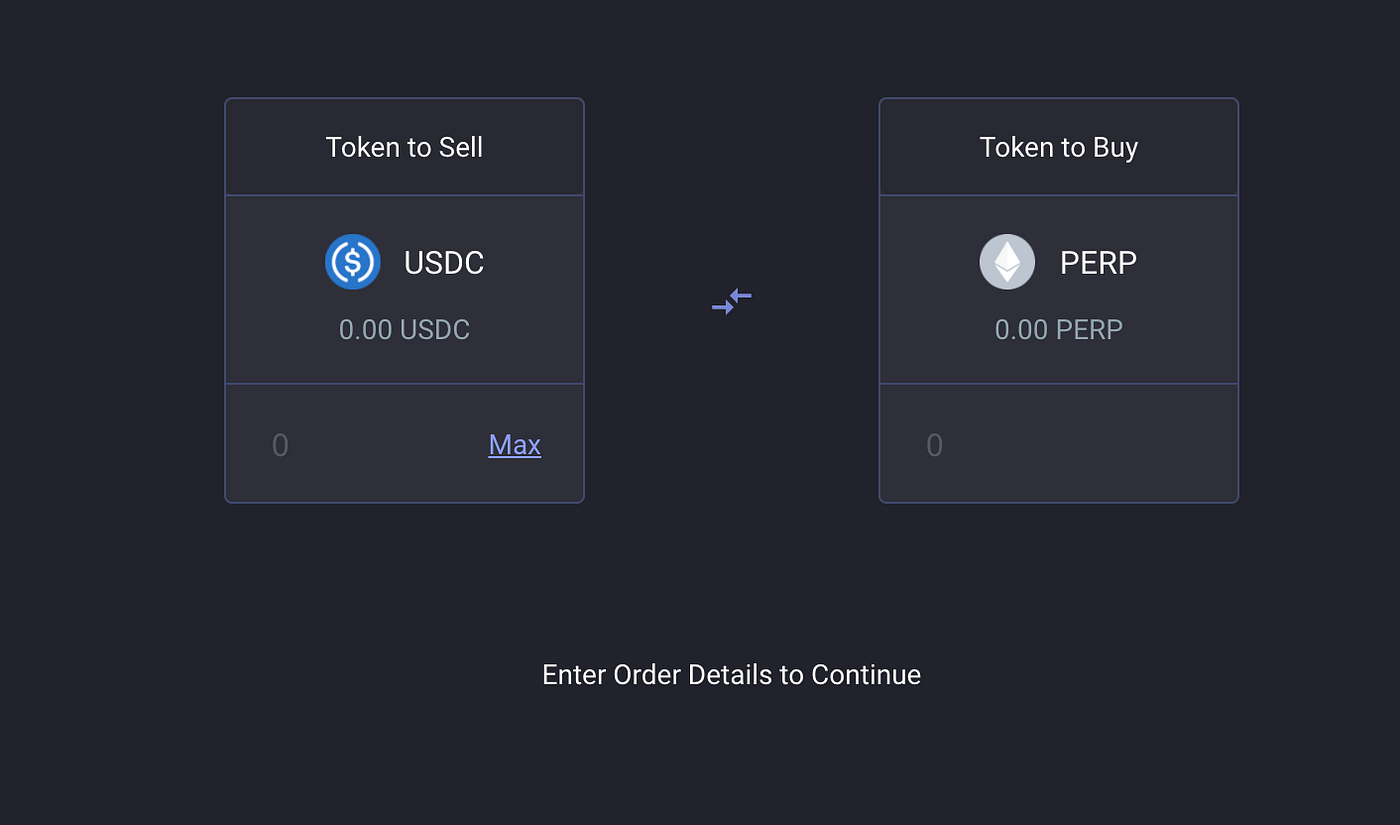Image resolution: width=1400 pixels, height=825 pixels.
Task: Open the USDC token selector
Action: tap(404, 262)
